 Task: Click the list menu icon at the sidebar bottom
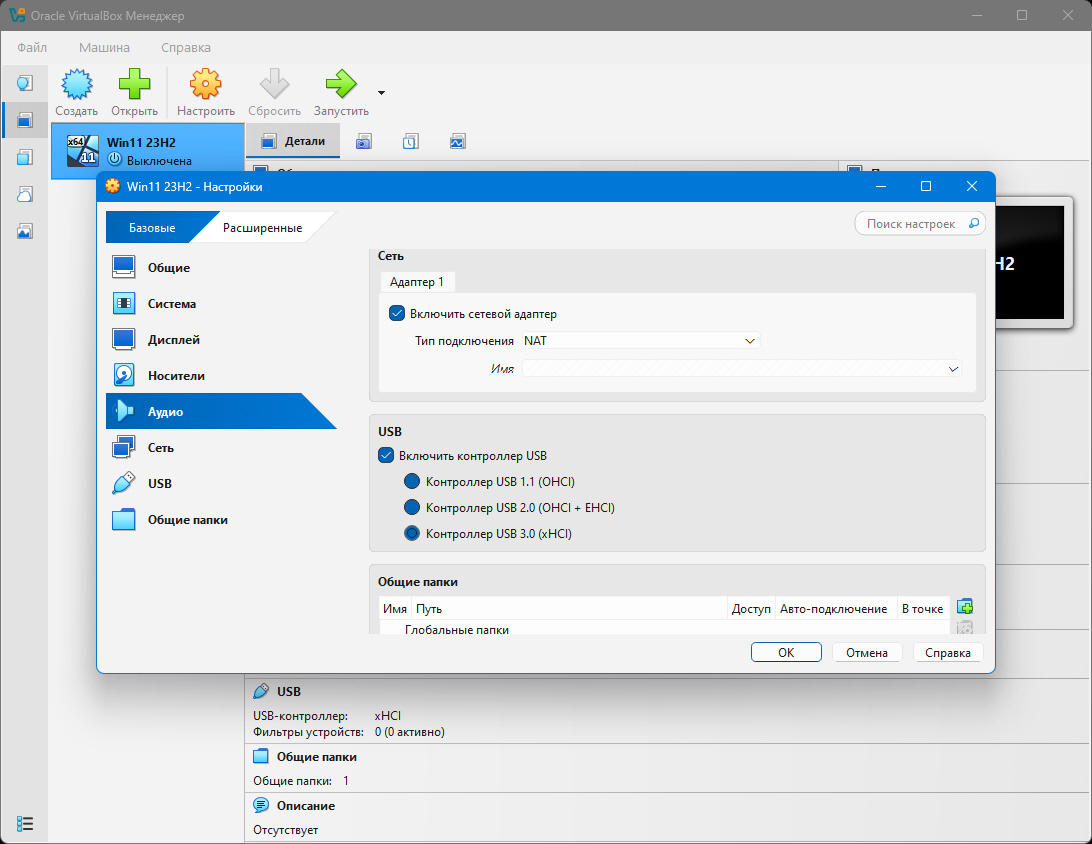(x=24, y=824)
